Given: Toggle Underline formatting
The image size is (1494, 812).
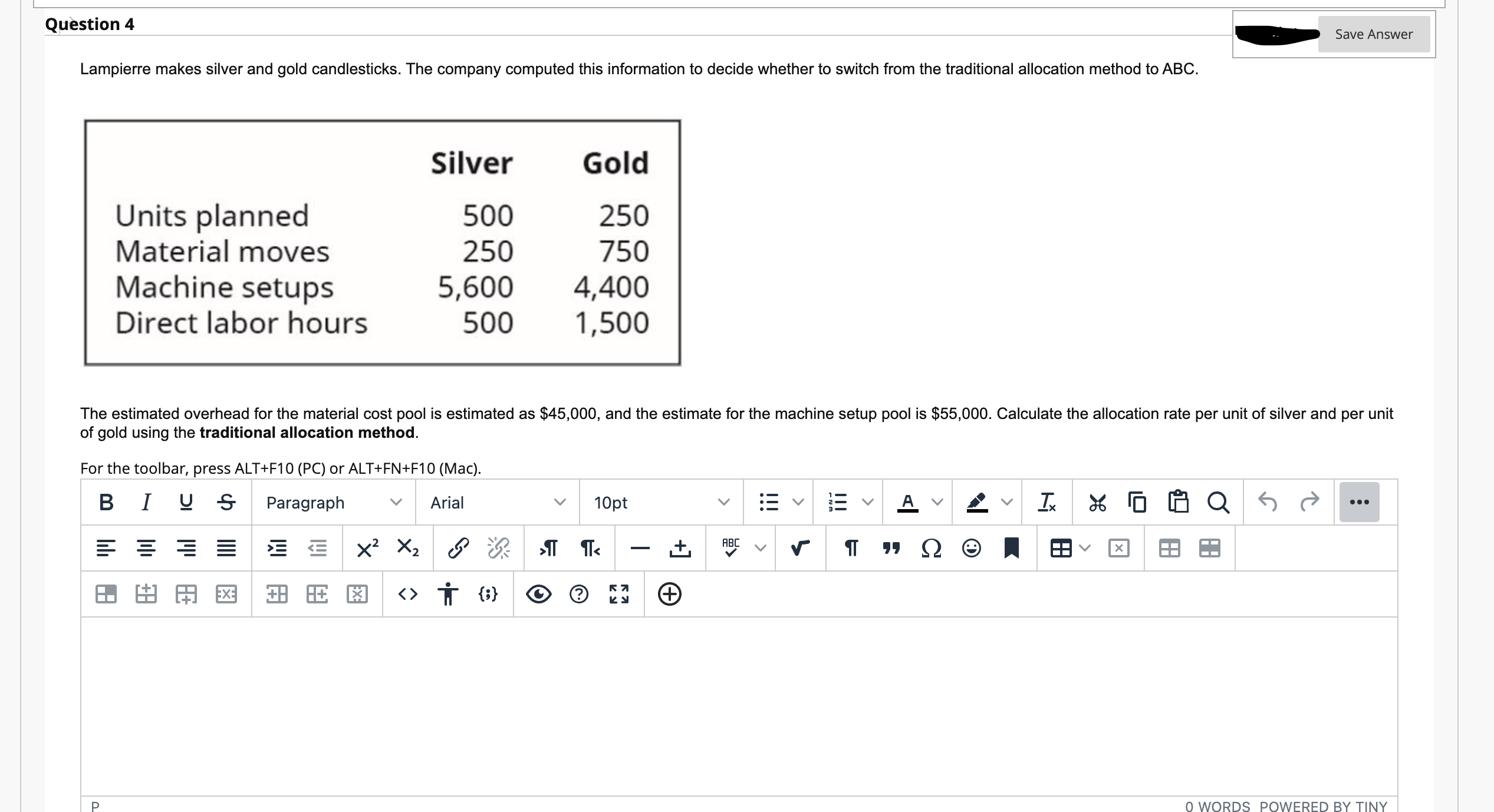Looking at the screenshot, I should coord(186,503).
